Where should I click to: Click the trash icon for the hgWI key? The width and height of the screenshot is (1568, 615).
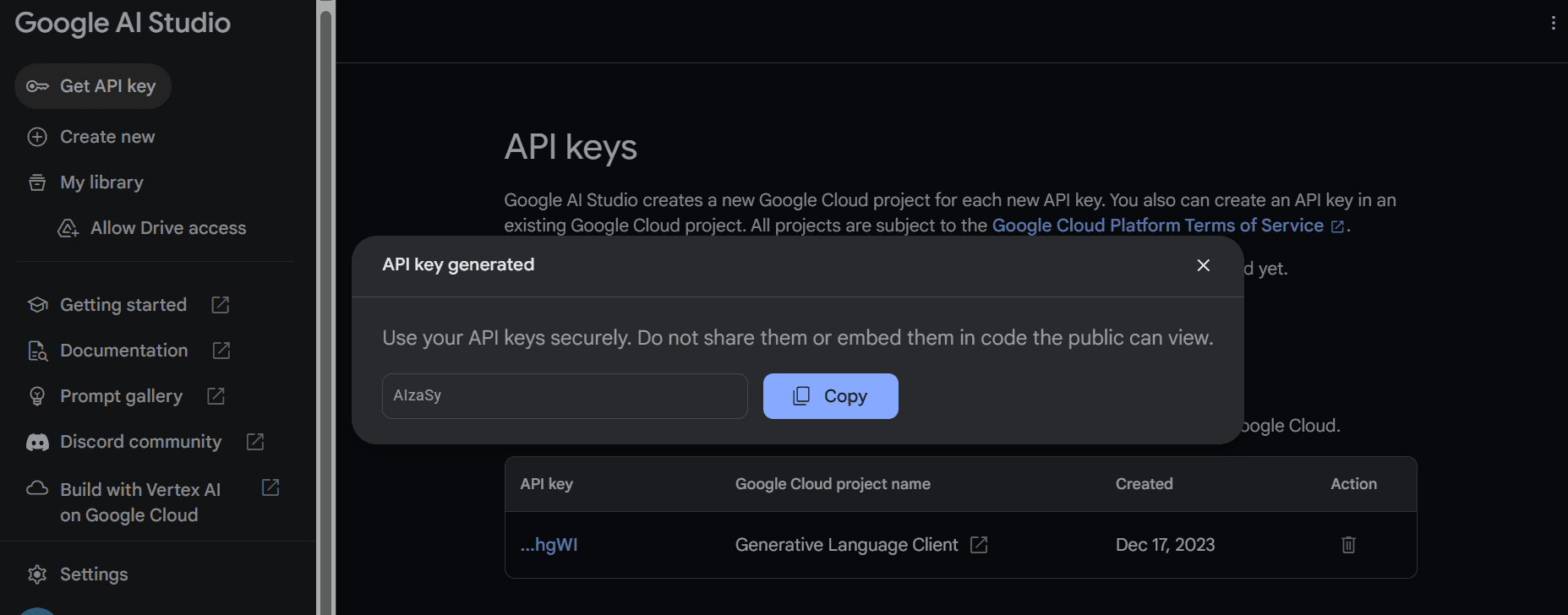(x=1348, y=545)
